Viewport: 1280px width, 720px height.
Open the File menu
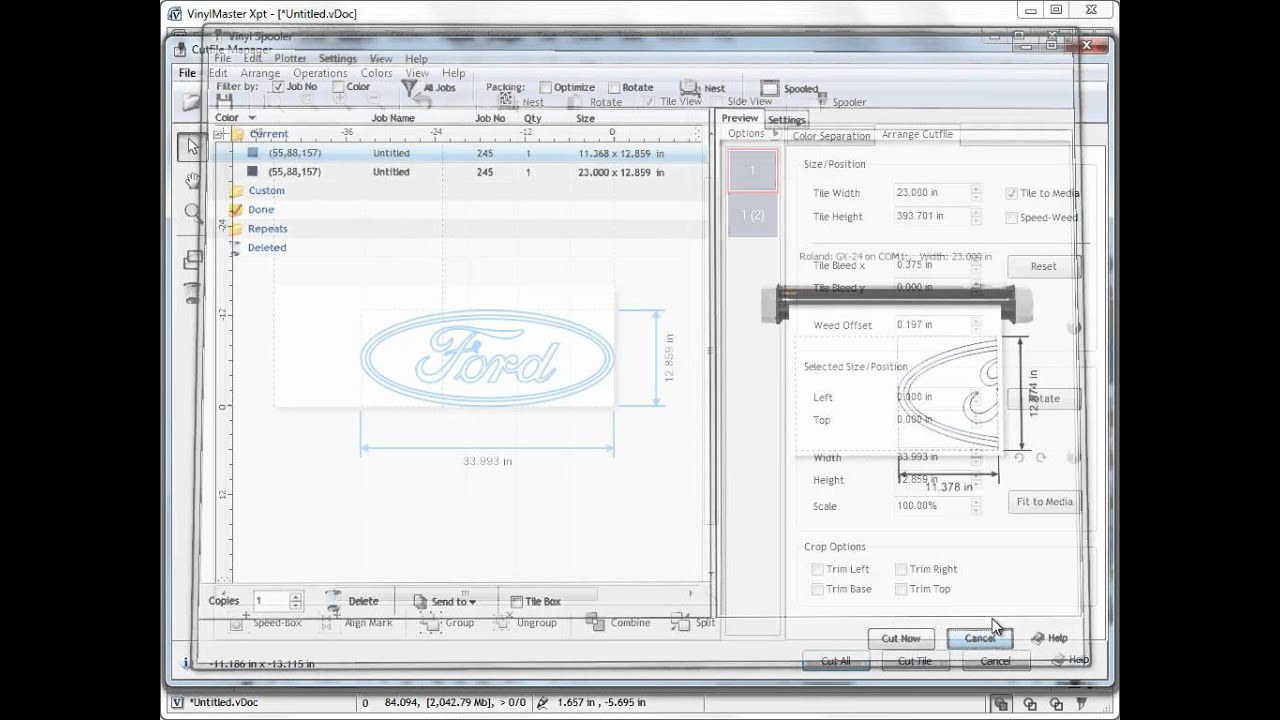(x=187, y=73)
